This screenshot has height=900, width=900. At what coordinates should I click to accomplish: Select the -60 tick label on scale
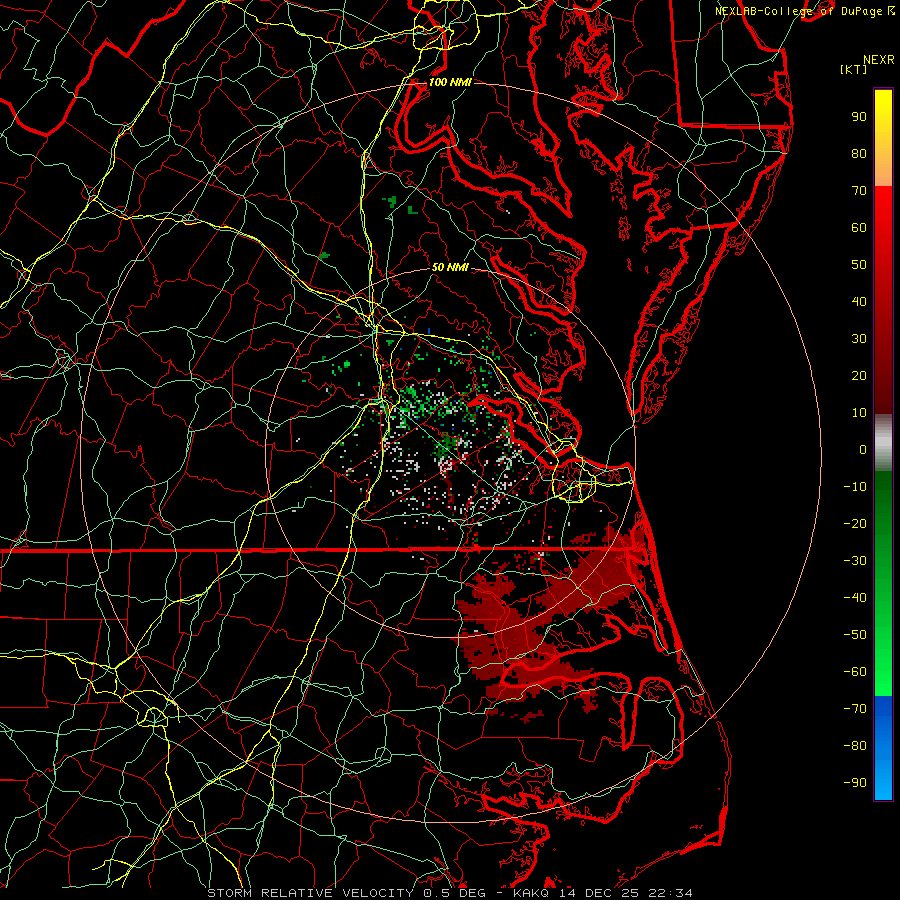tap(855, 672)
